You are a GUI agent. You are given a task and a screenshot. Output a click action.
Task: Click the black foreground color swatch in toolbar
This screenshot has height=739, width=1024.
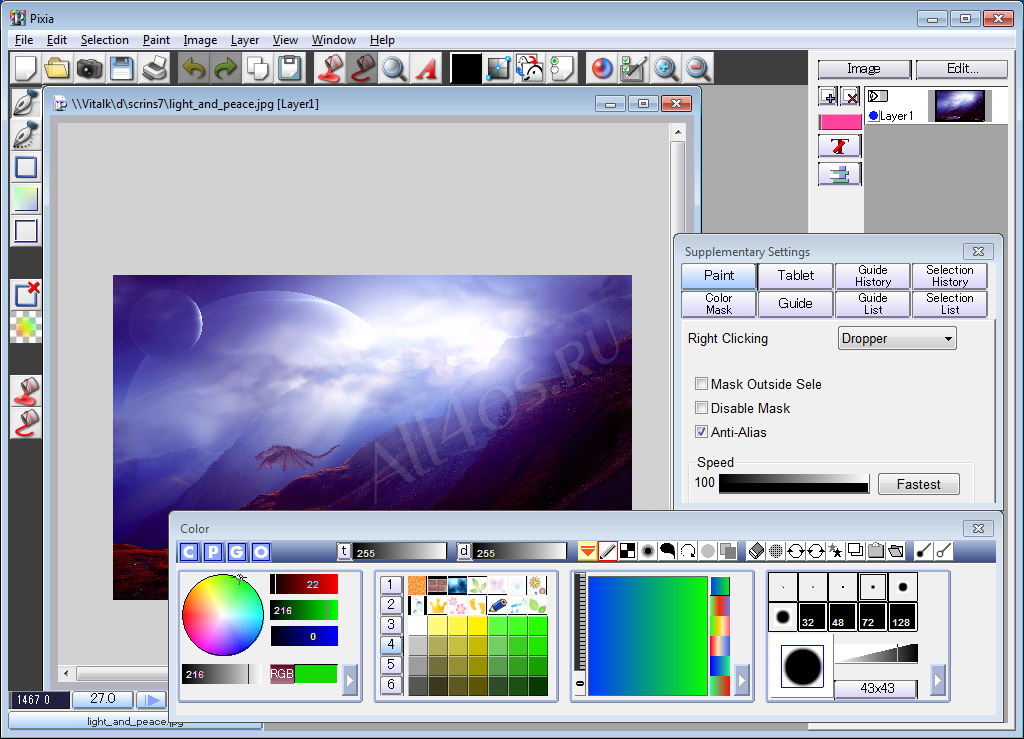pyautogui.click(x=466, y=69)
